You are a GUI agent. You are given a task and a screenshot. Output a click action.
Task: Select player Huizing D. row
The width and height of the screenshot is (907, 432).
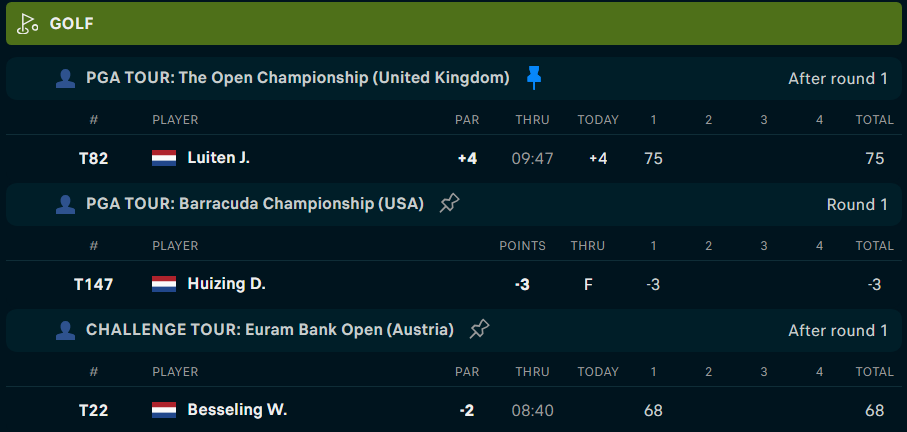[454, 284]
